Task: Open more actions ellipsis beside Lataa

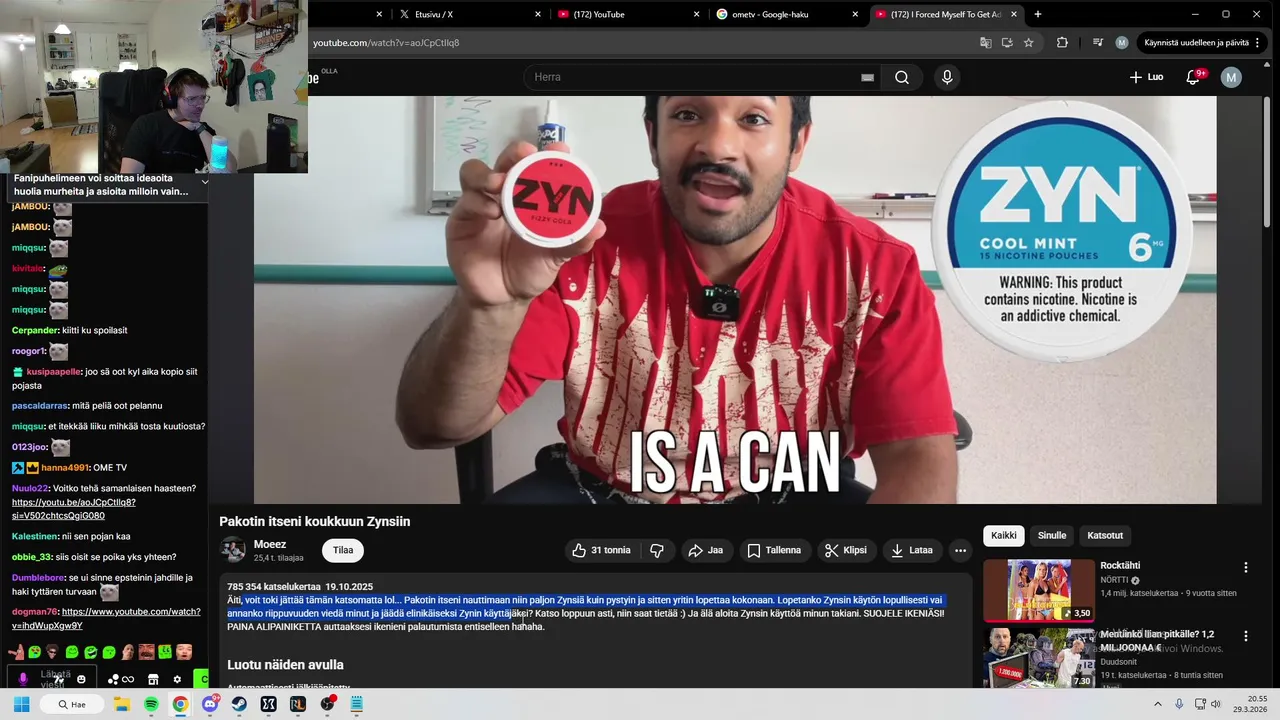Action: (960, 550)
